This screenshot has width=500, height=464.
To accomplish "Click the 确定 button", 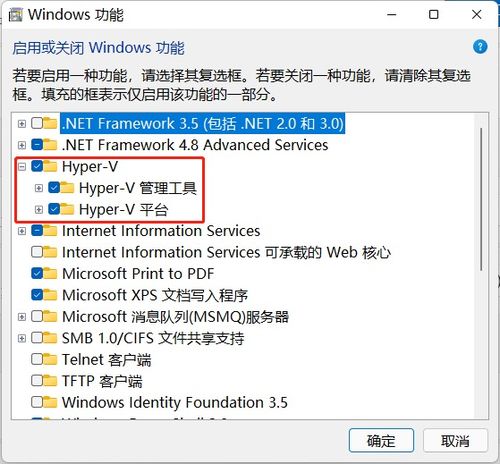I will [381, 441].
